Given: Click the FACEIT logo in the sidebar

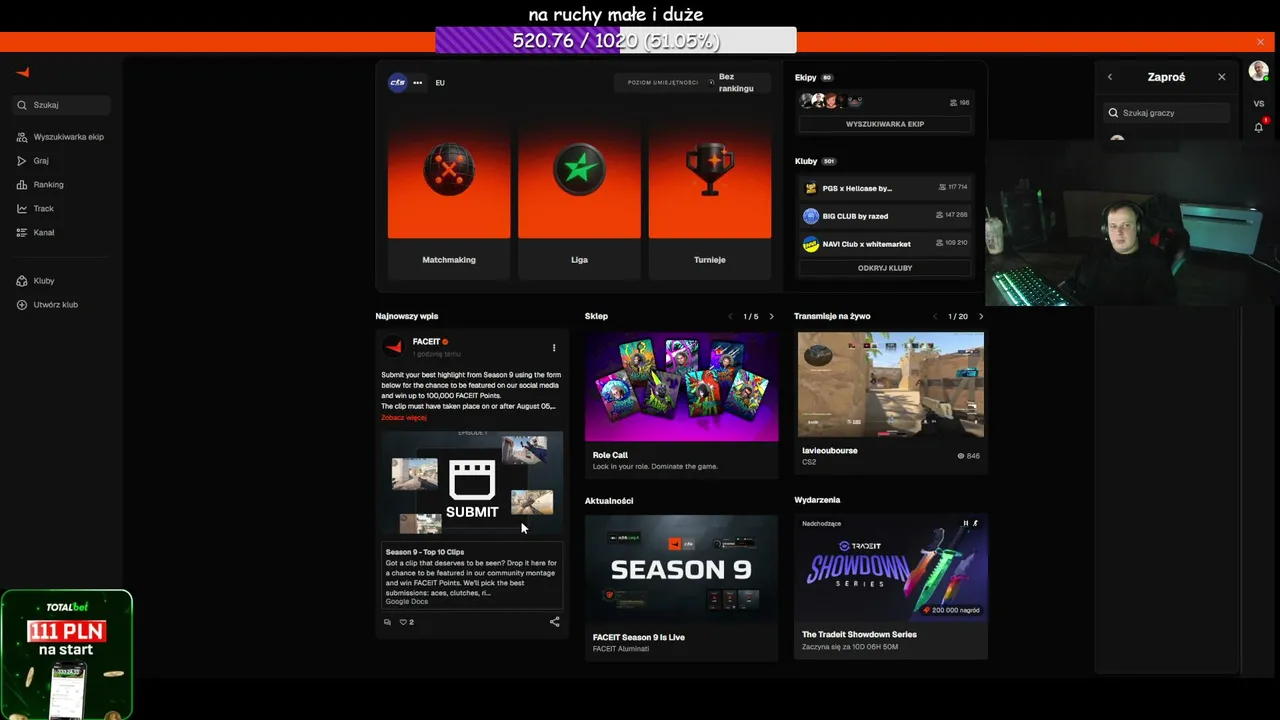Looking at the screenshot, I should point(23,72).
